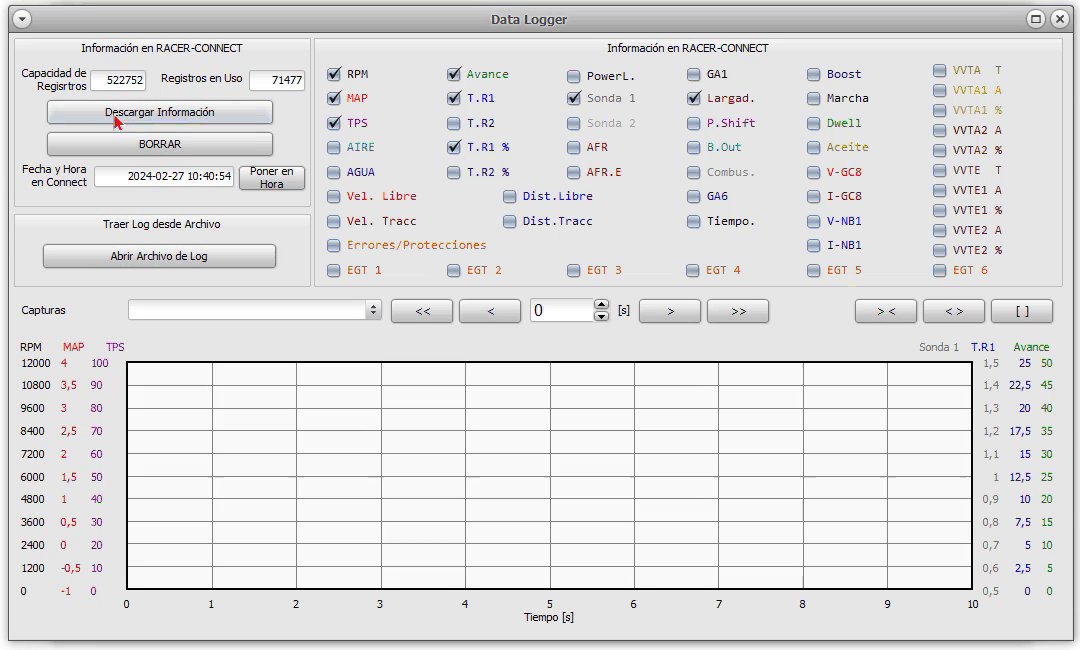
Task: Click the Descargar Información button
Action: click(160, 112)
